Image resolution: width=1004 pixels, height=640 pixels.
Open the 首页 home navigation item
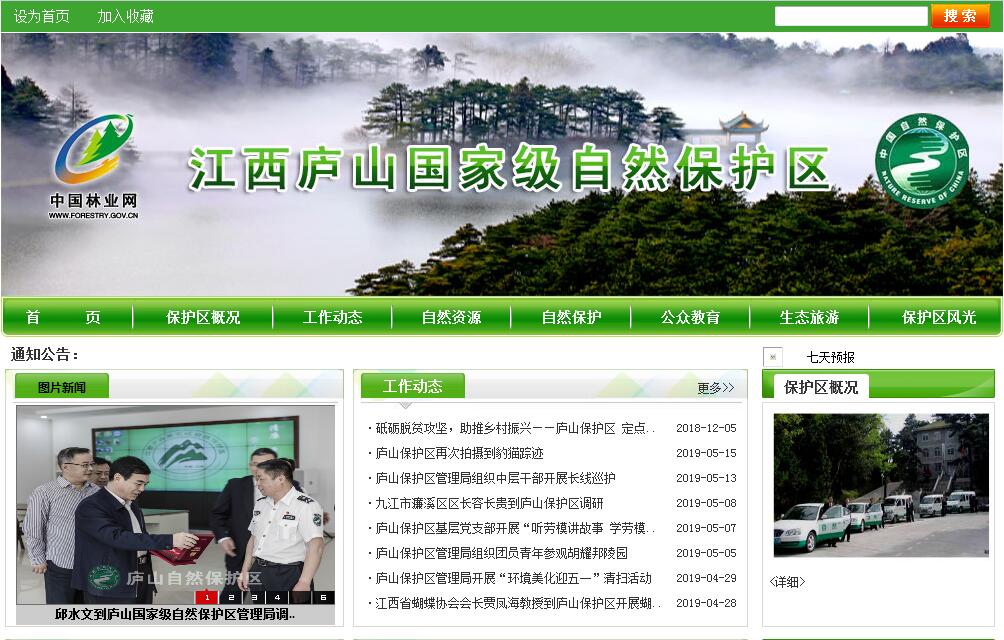(x=63, y=317)
